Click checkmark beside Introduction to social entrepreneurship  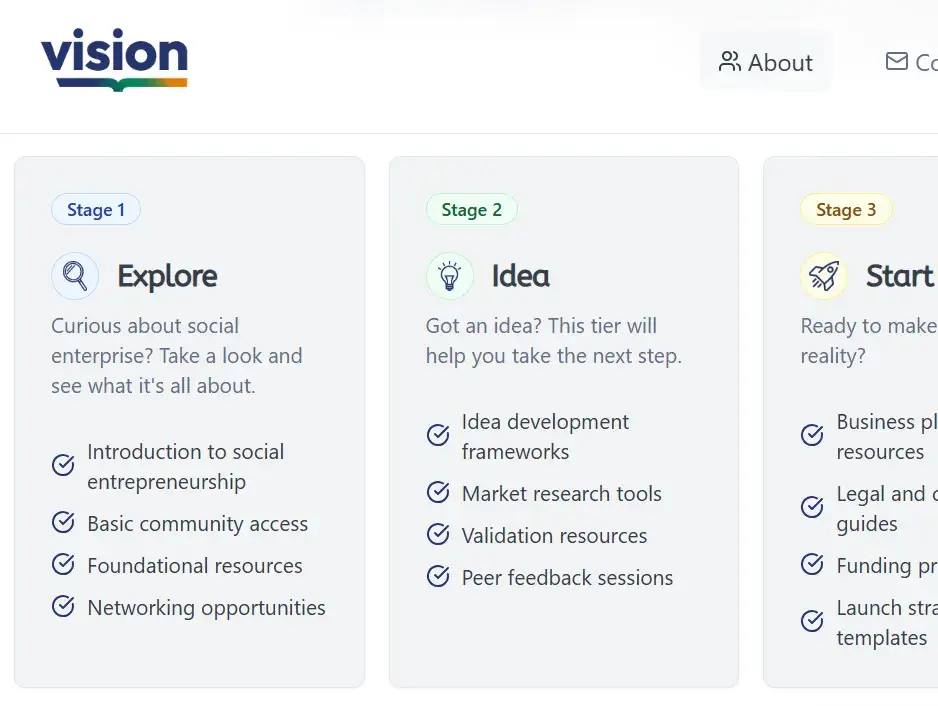click(63, 466)
